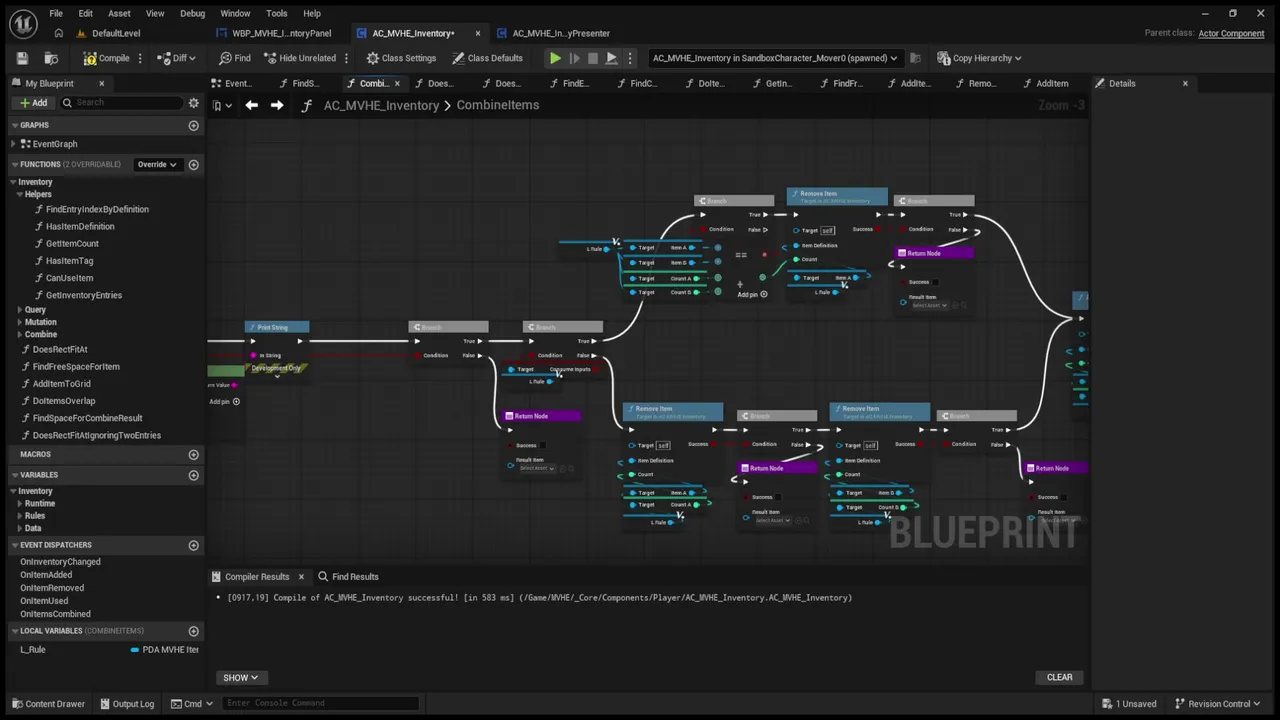Open Class Settings

coord(401,58)
